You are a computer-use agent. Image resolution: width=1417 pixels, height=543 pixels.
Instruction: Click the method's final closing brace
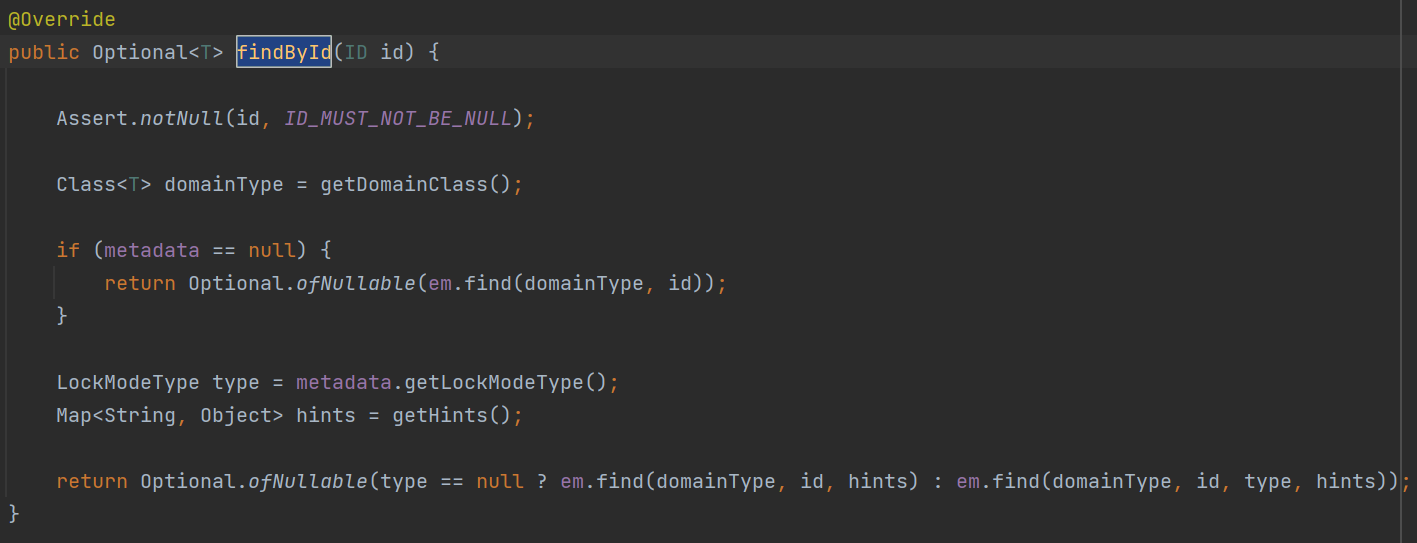(x=14, y=513)
